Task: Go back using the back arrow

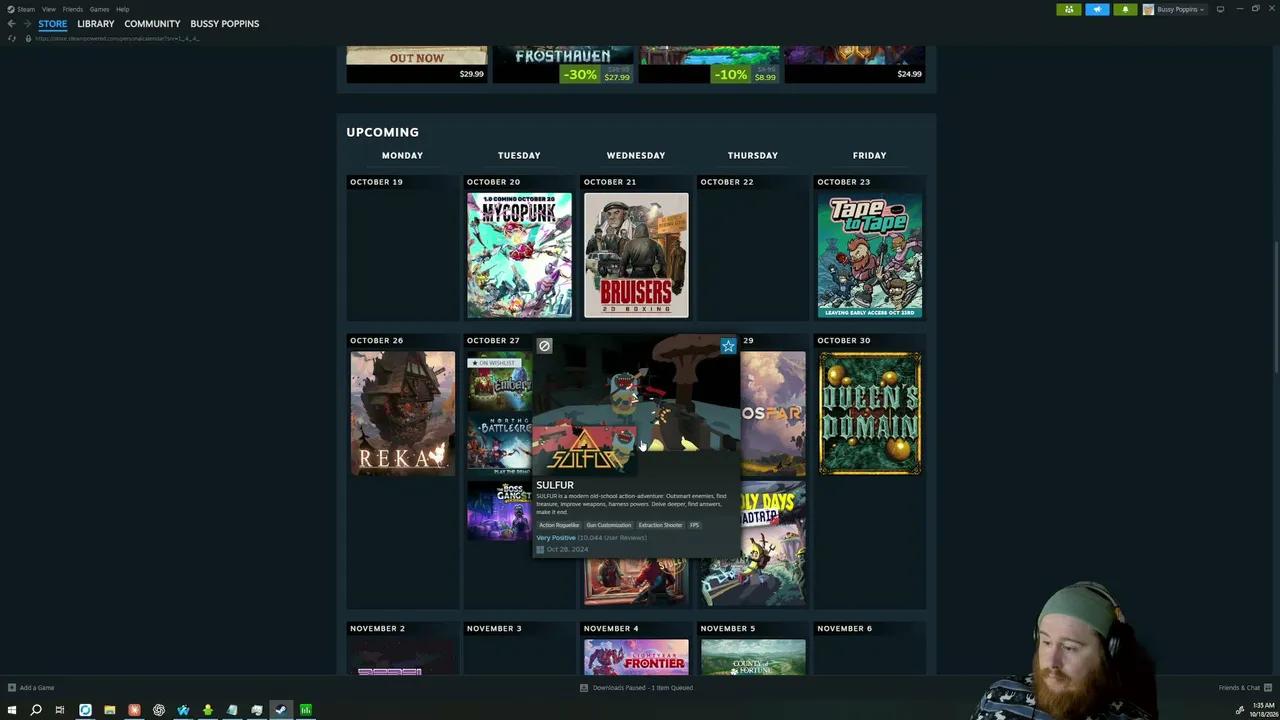Action: pyautogui.click(x=12, y=23)
